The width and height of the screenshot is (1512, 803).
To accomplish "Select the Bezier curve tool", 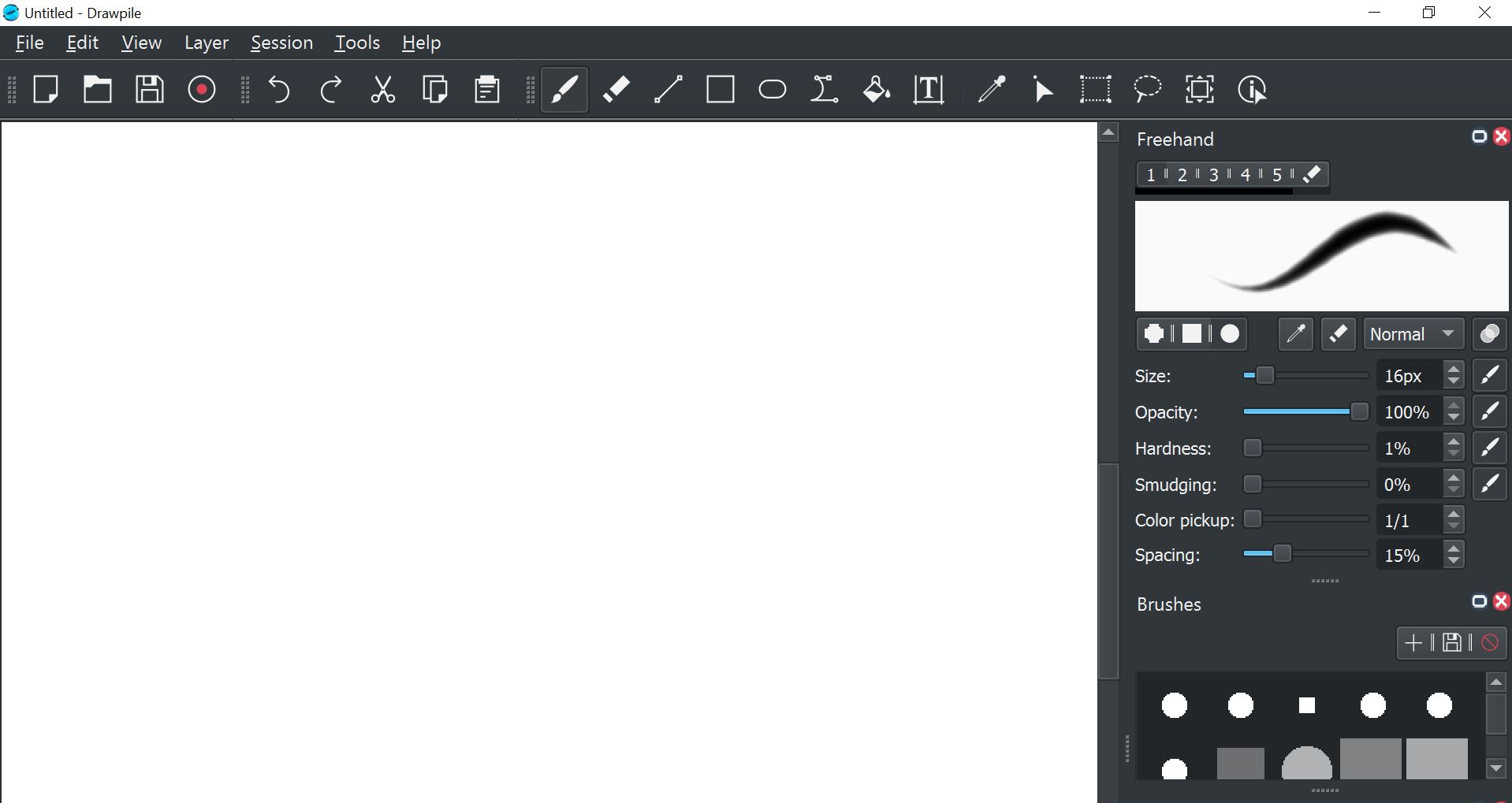I will 825,90.
